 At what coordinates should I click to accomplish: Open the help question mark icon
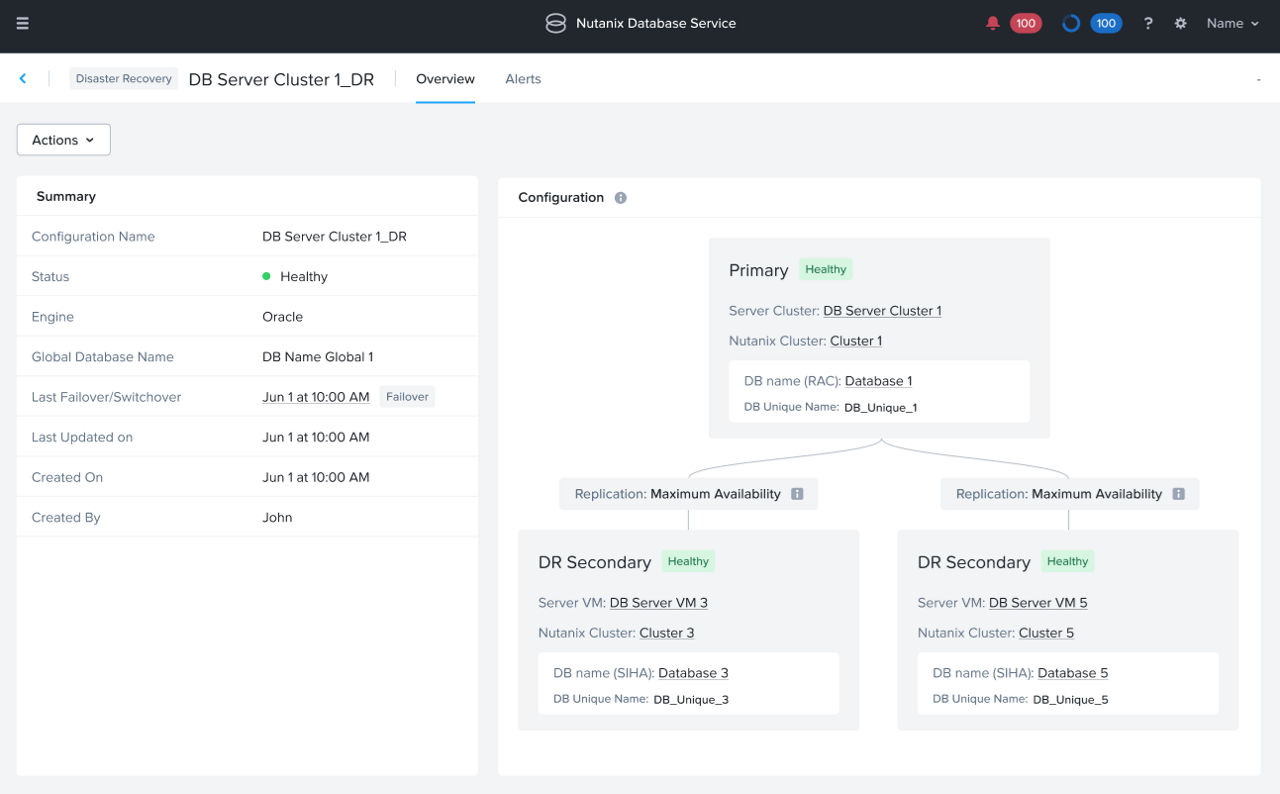(x=1147, y=22)
